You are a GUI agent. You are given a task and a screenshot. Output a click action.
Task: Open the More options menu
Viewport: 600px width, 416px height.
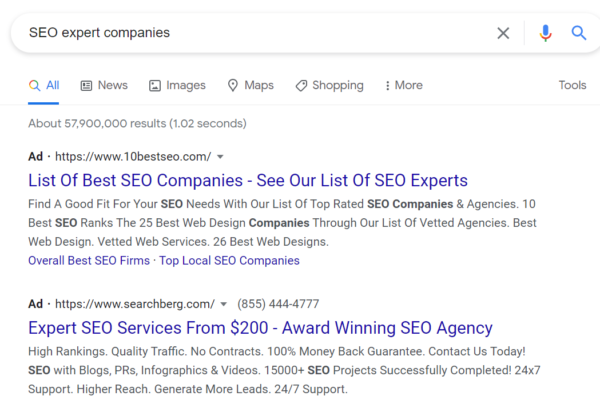pos(402,86)
